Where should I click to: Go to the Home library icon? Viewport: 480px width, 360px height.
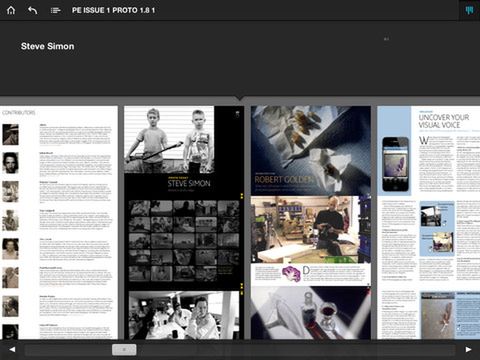coord(11,10)
